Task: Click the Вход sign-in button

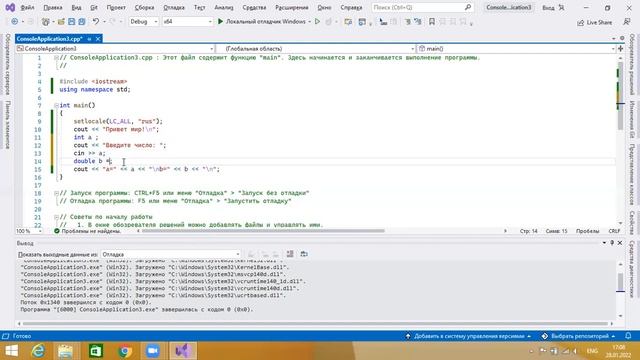Action: click(553, 7)
